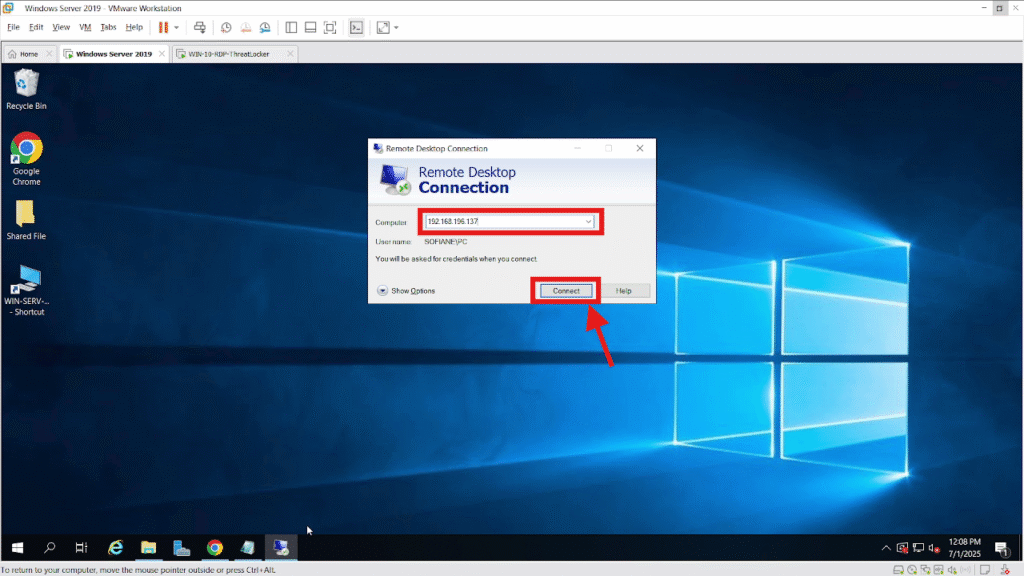1024x576 pixels.
Task: Open the View menu
Action: point(61,27)
